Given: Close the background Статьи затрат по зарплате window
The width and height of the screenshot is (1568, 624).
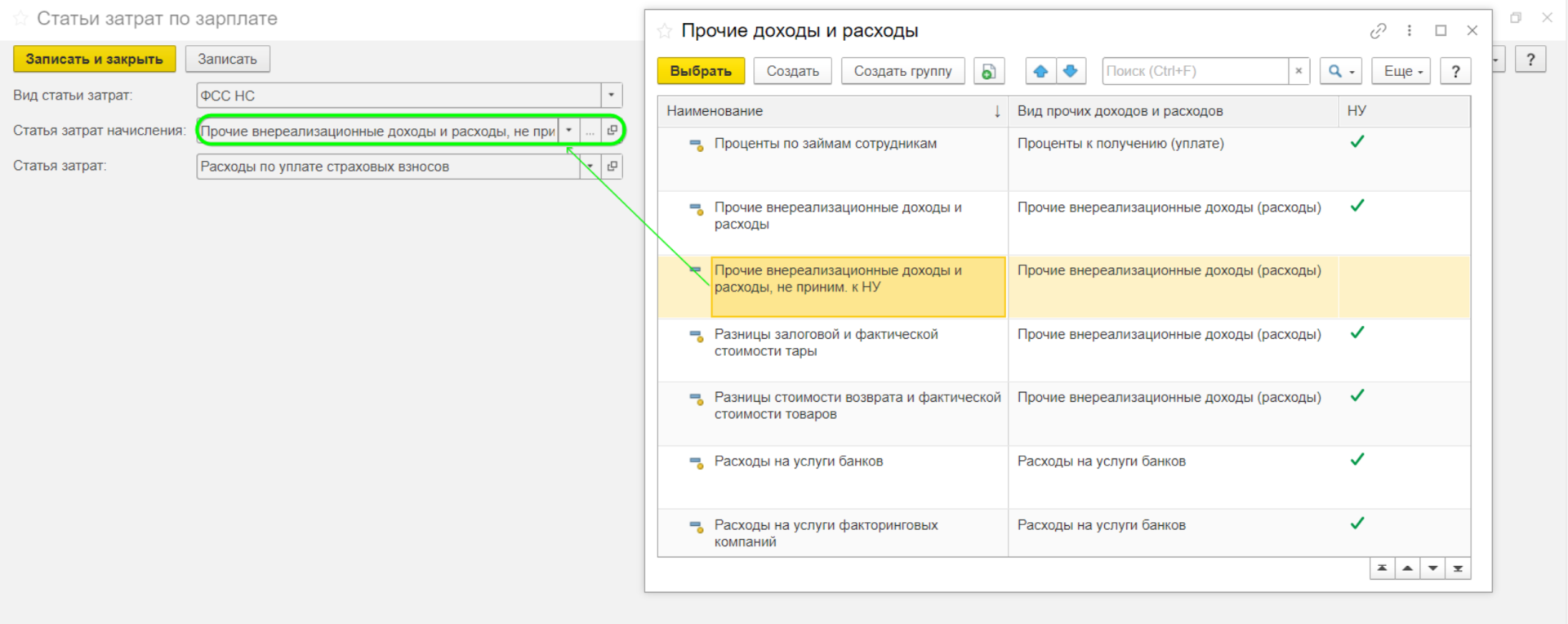Looking at the screenshot, I should tap(1547, 17).
